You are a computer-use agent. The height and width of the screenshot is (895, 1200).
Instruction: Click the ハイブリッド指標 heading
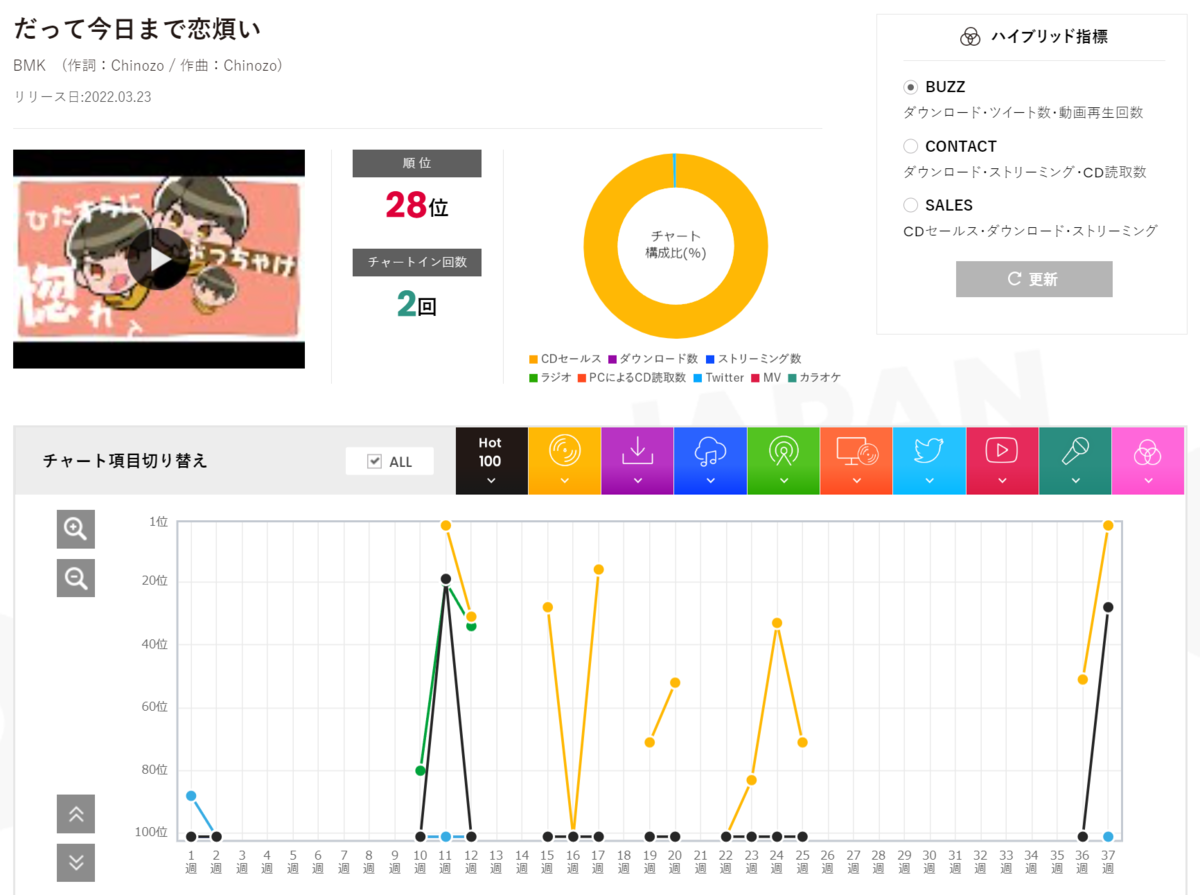[x=1049, y=37]
